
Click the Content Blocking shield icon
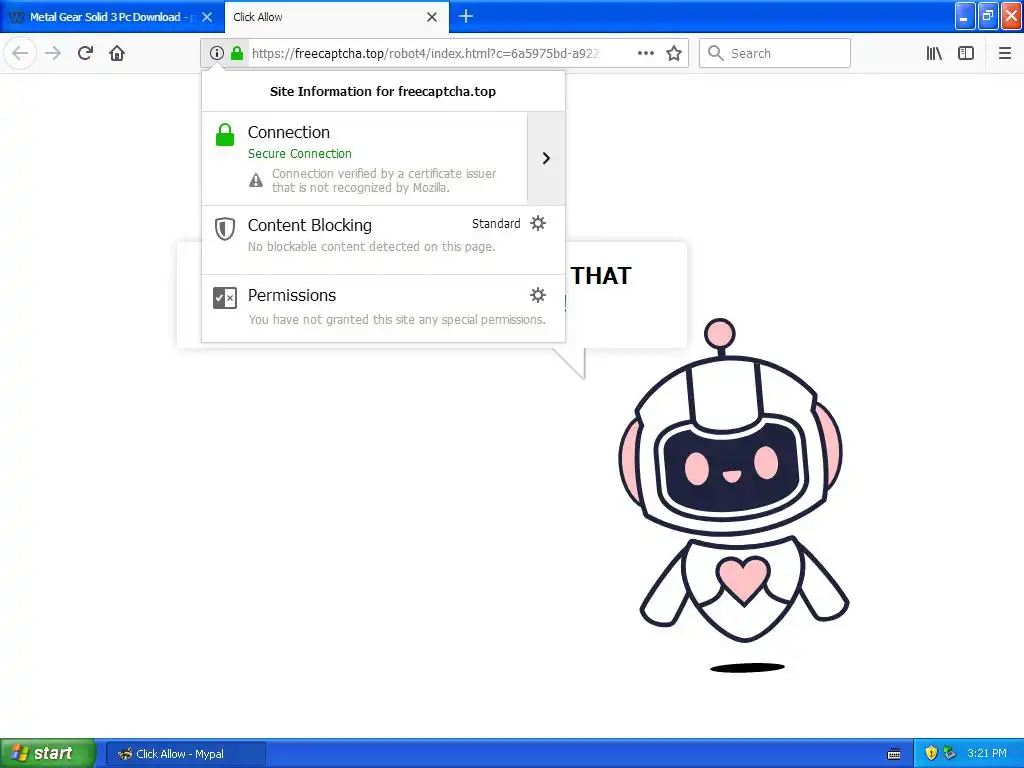click(x=225, y=229)
